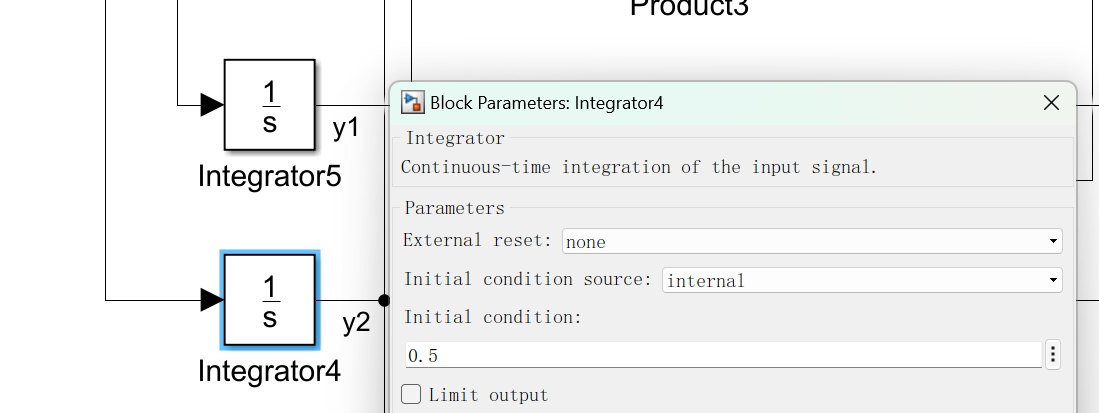The image size is (1099, 413).
Task: Click the Continuous-time integration description text
Action: pos(639,167)
